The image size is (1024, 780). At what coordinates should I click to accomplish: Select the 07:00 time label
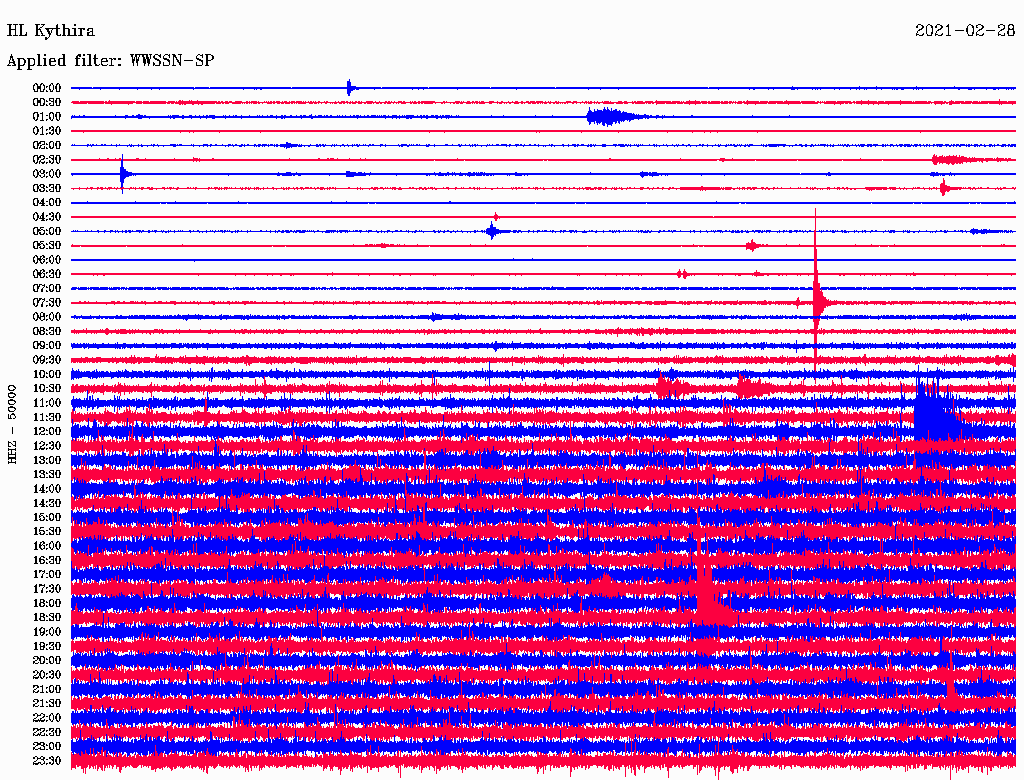47,288
